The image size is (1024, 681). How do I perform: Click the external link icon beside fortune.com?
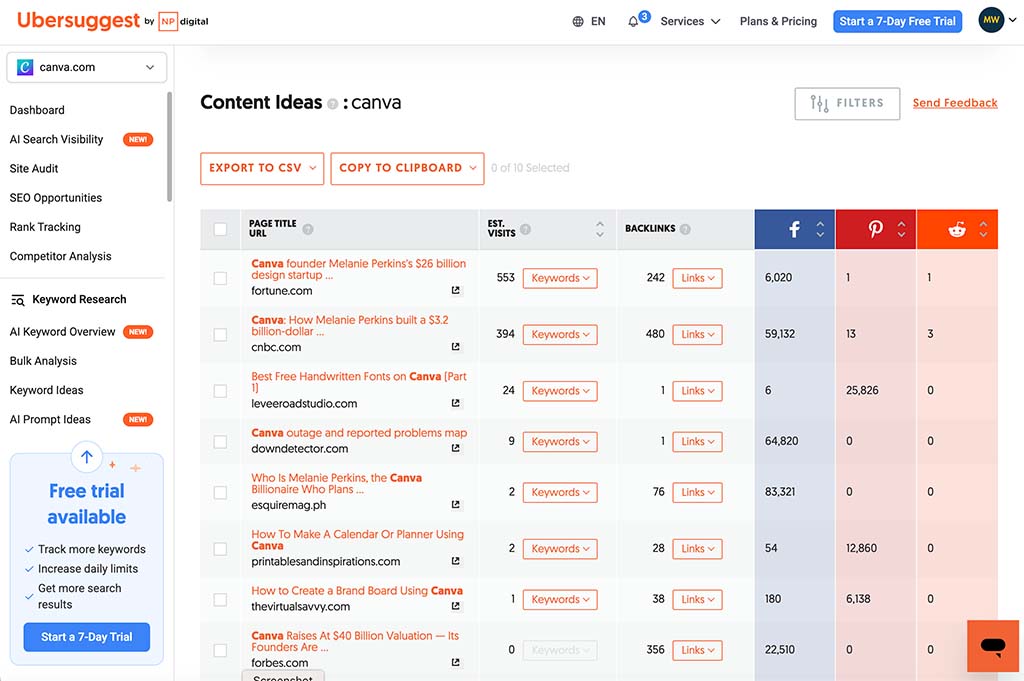[x=455, y=290]
